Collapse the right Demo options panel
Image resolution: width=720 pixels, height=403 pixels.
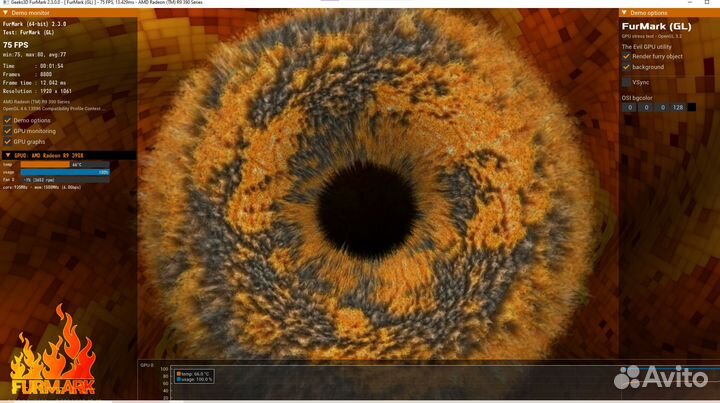click(x=624, y=13)
